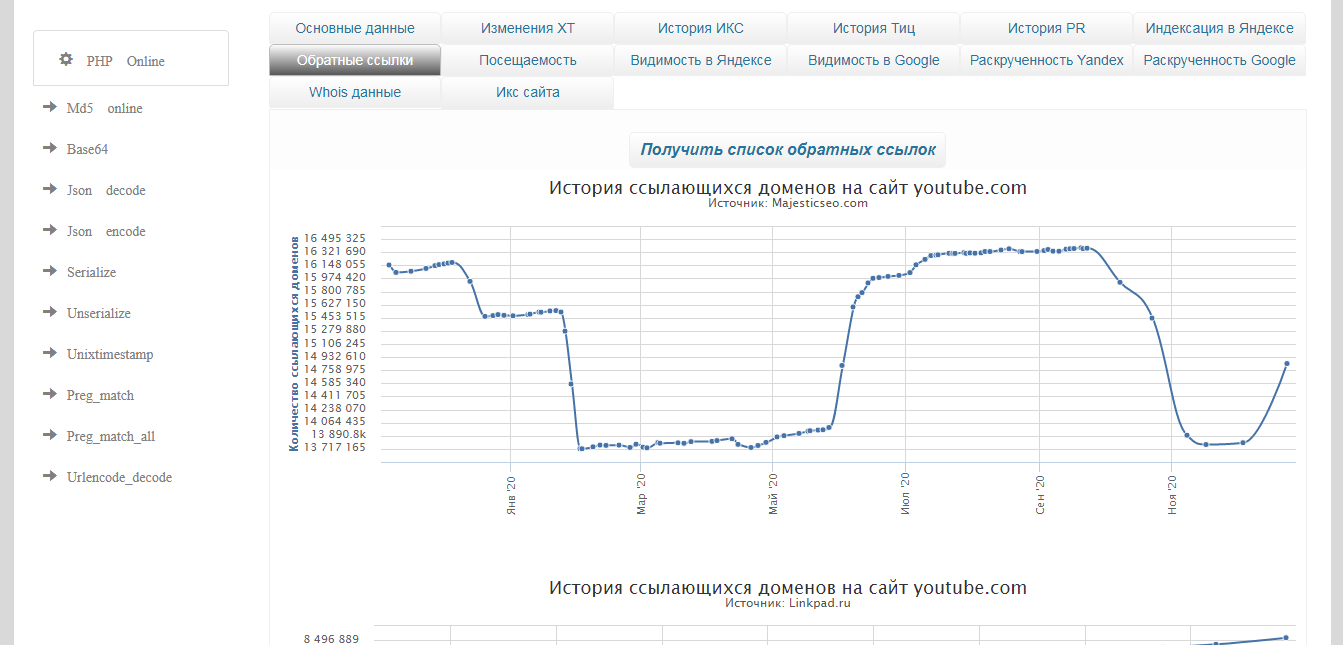The width and height of the screenshot is (1343, 645).
Task: Open the Unserialize tool link
Action: pyautogui.click(x=99, y=313)
